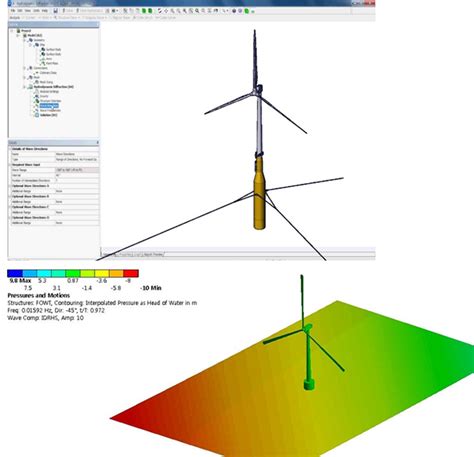Click the Hydrodynamic Diffraction (B4) node icon
The width and height of the screenshot is (474, 457).
31,87
